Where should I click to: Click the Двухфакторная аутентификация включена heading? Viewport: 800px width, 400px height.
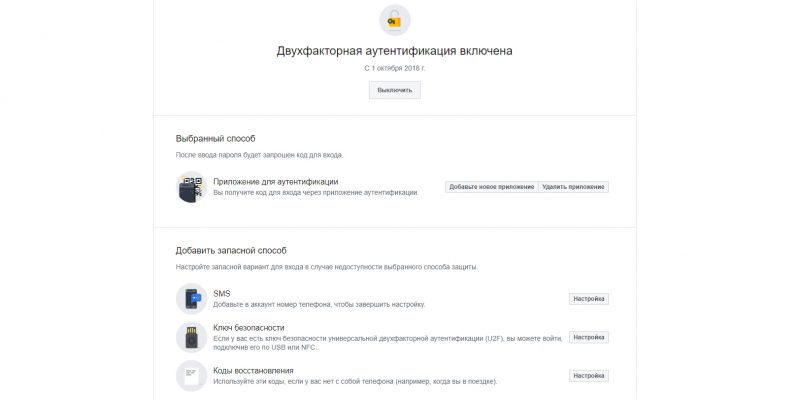tap(394, 51)
